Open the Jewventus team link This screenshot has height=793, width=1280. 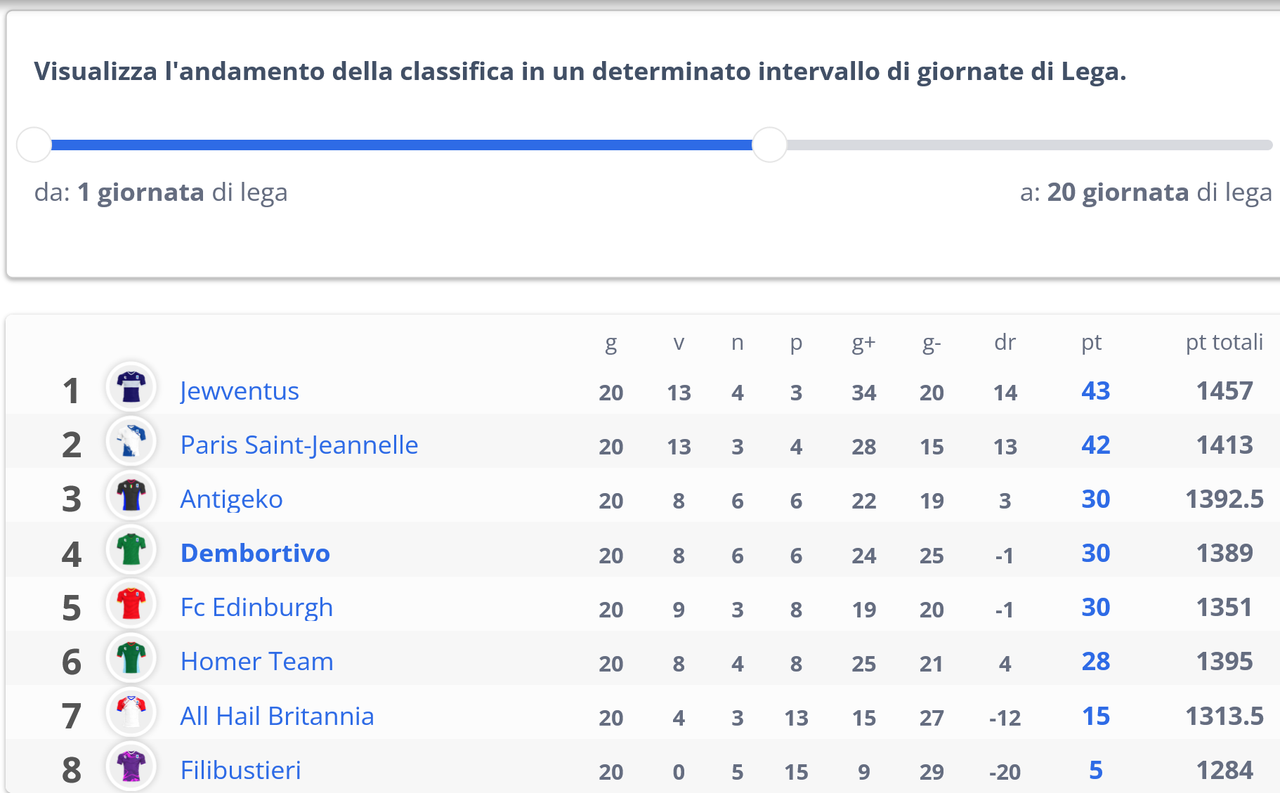(x=239, y=391)
